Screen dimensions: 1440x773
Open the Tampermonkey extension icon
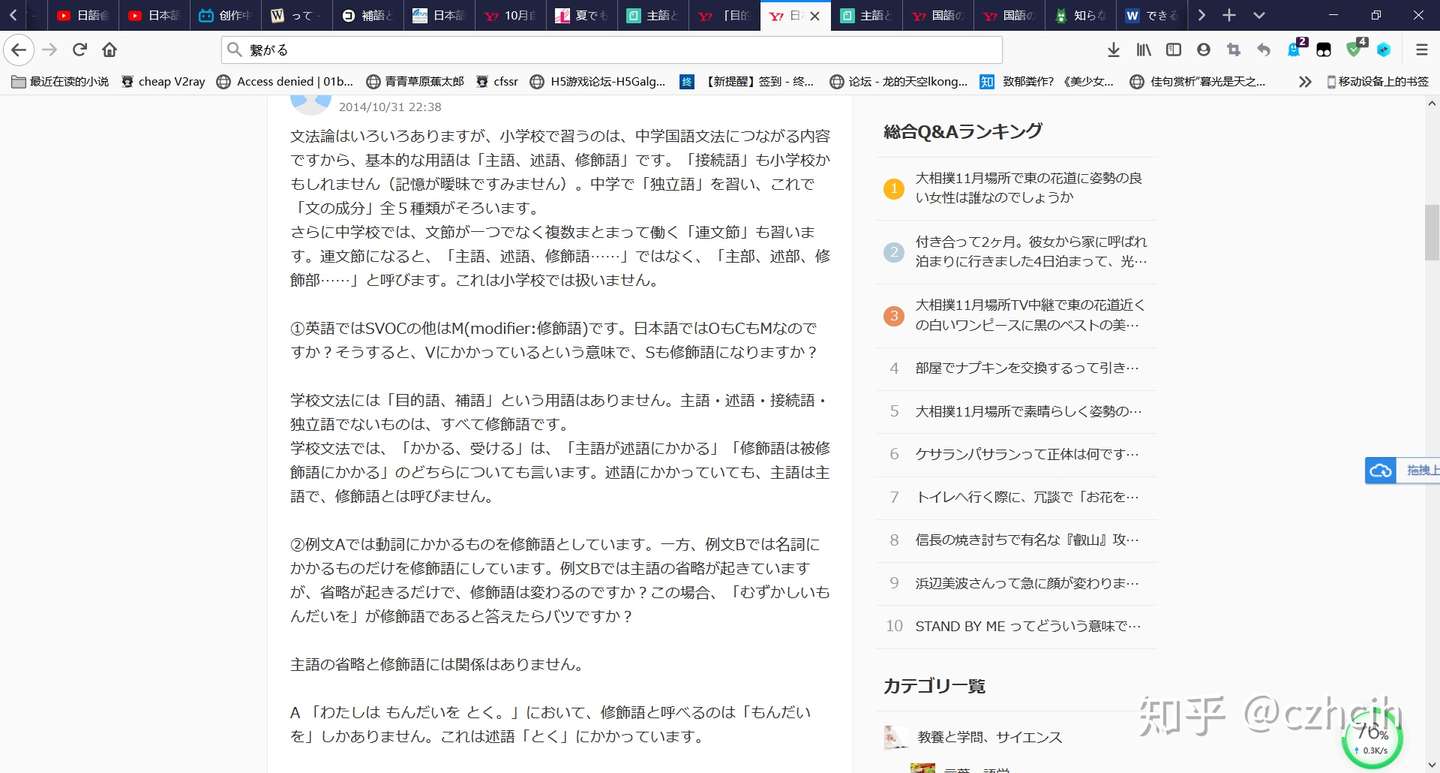(1324, 50)
